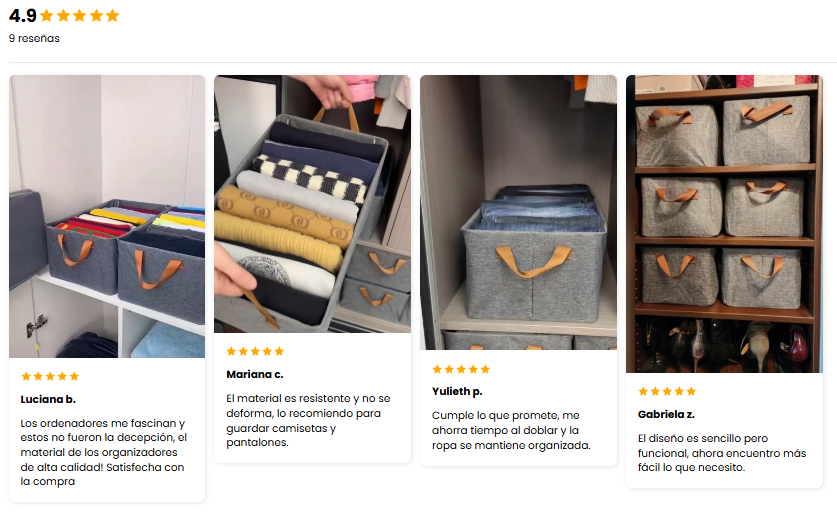Click Gabriela z.'s five-star rating
The image size is (837, 522).
tap(667, 391)
